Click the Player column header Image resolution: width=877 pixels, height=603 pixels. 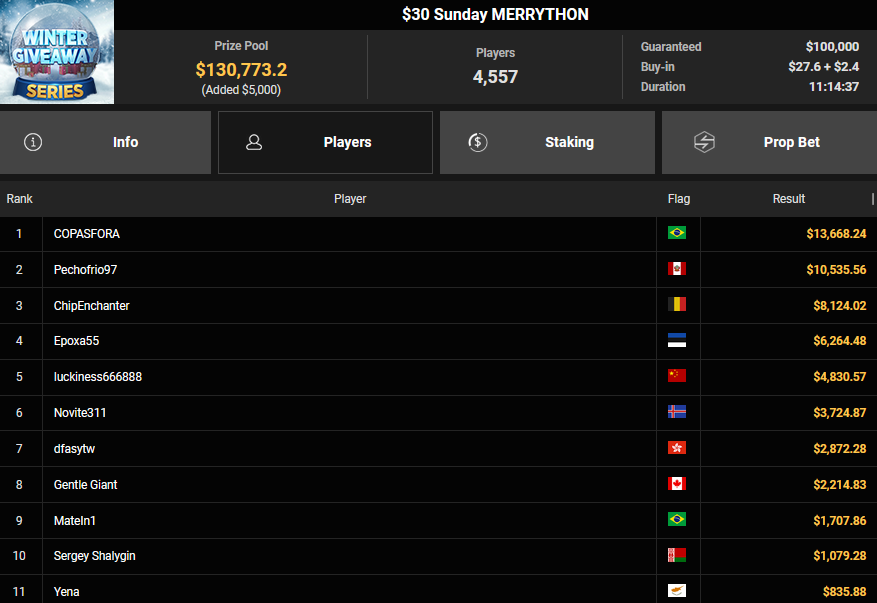350,199
